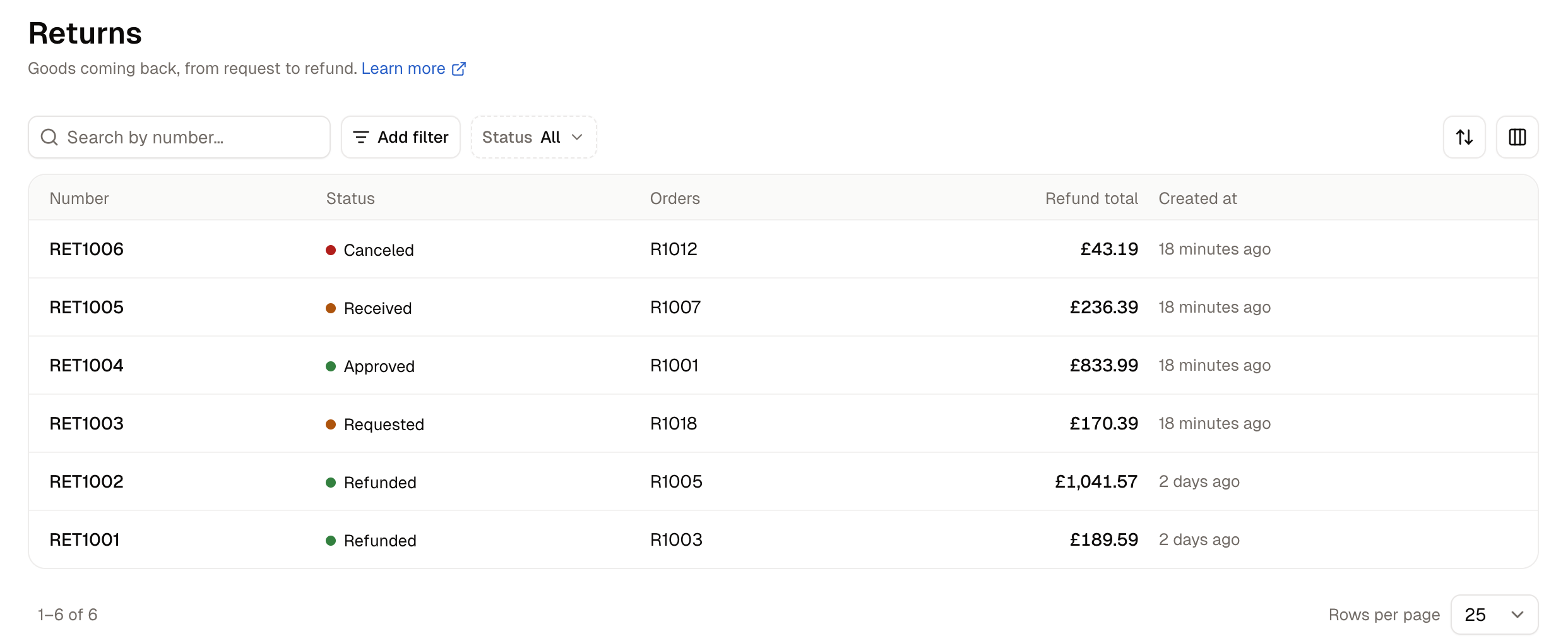
Task: Click refund total £189.59
Action: (x=1103, y=539)
